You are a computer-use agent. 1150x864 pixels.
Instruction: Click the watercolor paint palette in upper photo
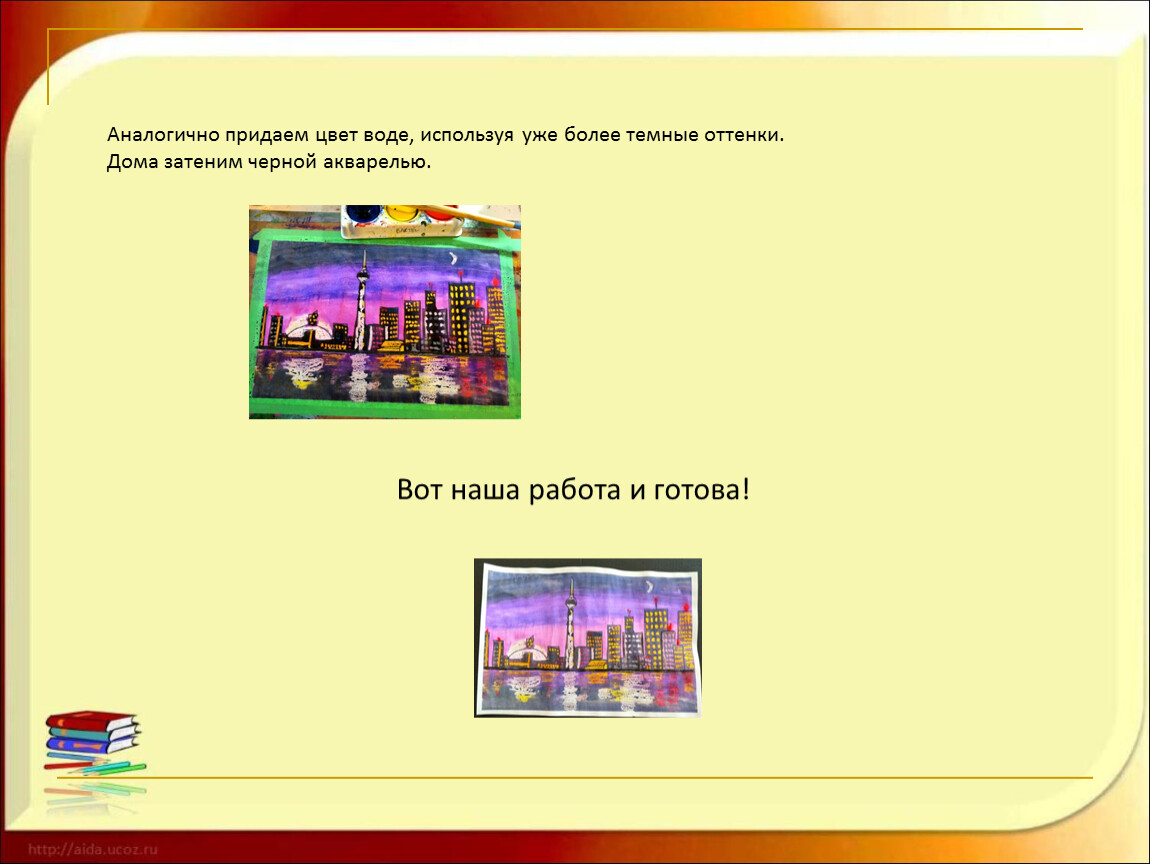click(403, 220)
